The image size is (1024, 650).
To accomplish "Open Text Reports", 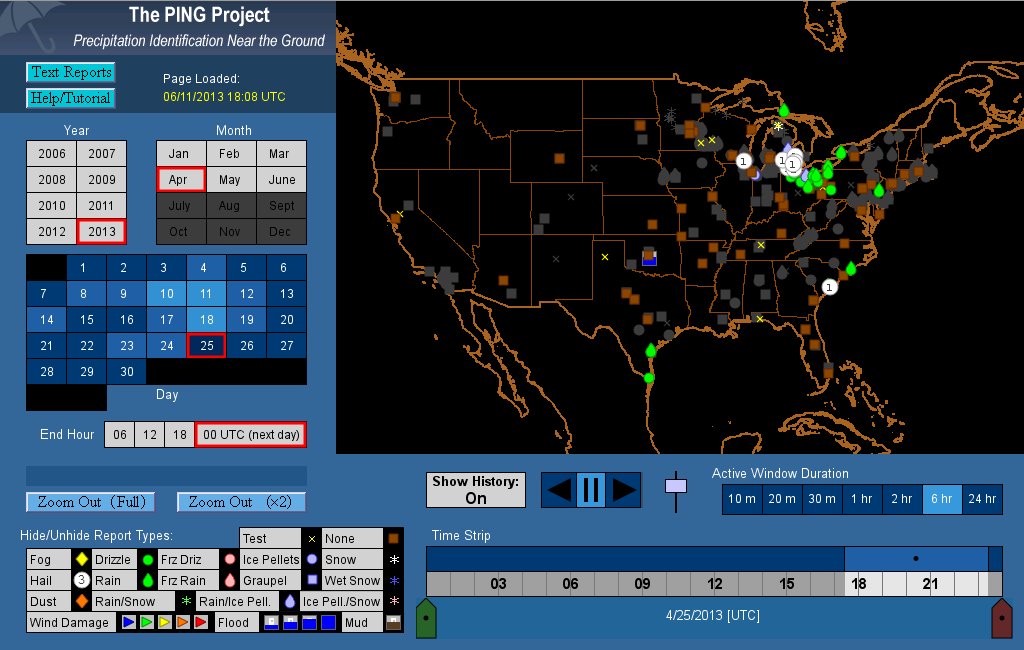I will pyautogui.click(x=70, y=72).
